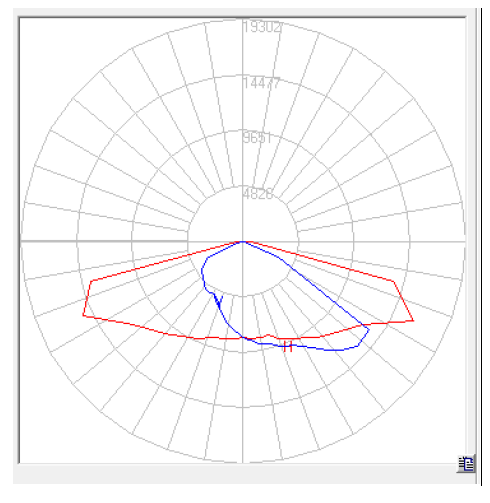Click top end of vertical axis line
The height and width of the screenshot is (503, 490).
(x=243, y=19)
